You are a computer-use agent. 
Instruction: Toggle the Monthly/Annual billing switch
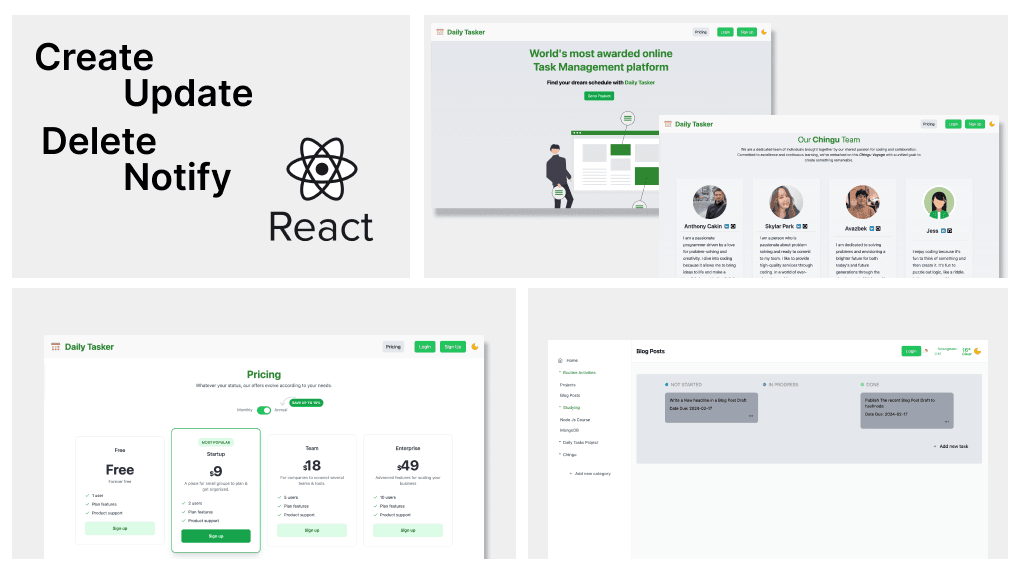pos(264,410)
